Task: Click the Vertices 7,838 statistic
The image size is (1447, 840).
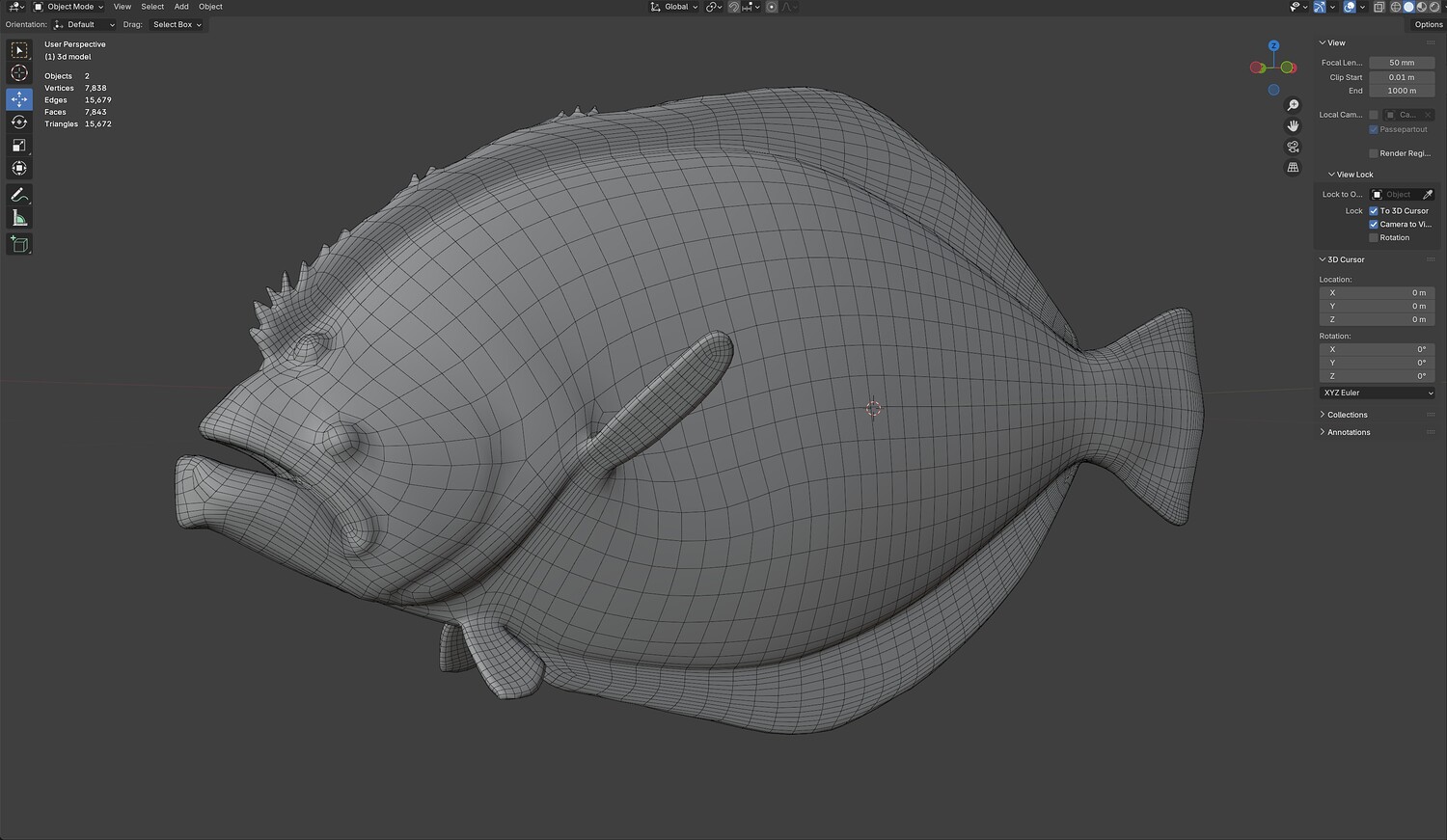Action: 76,89
